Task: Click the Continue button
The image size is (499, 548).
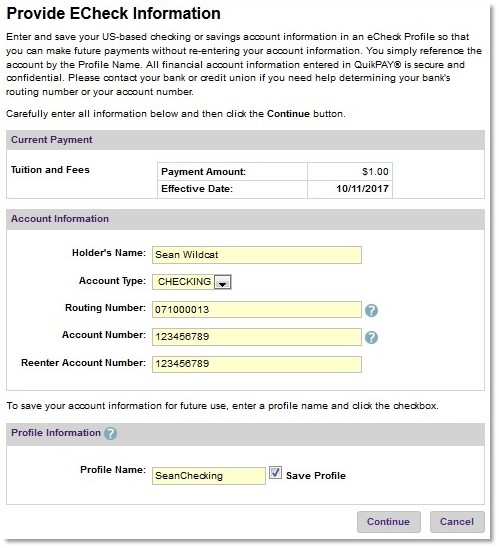Action: (389, 522)
